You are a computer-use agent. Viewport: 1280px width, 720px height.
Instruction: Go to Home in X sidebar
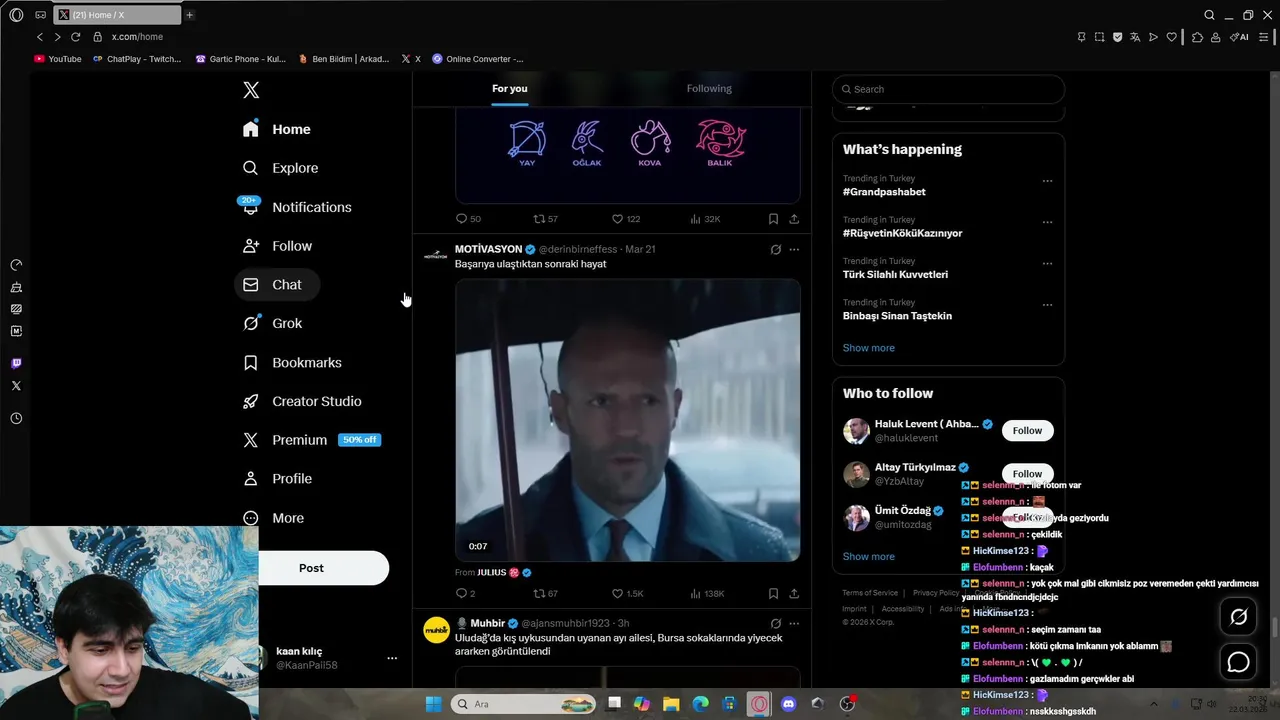277,129
